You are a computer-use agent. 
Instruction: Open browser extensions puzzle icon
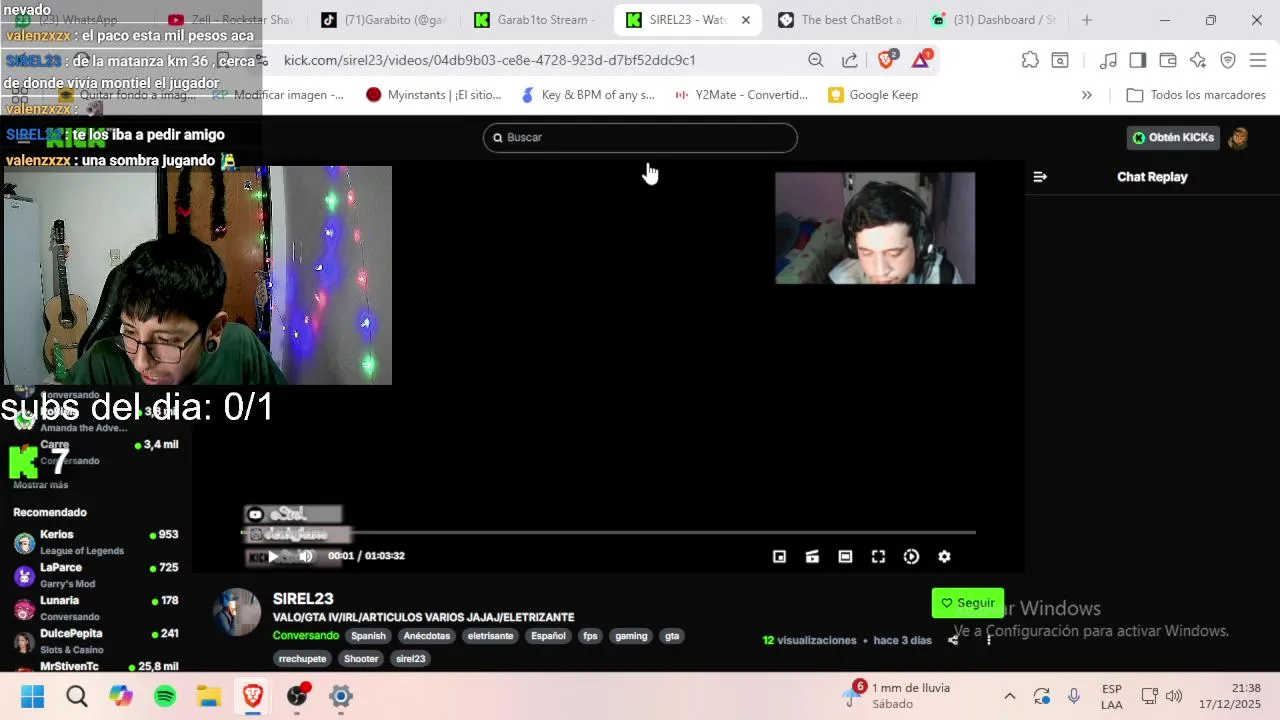coord(1030,60)
